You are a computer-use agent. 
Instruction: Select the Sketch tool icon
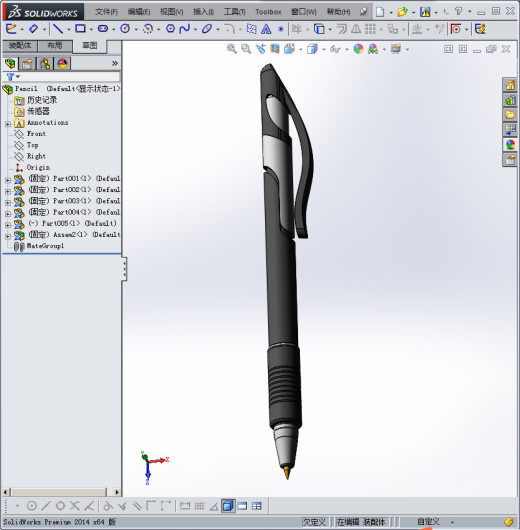[11, 29]
